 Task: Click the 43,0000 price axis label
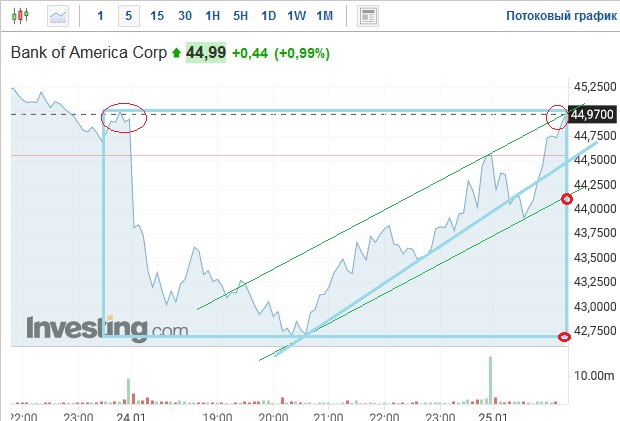tap(595, 307)
